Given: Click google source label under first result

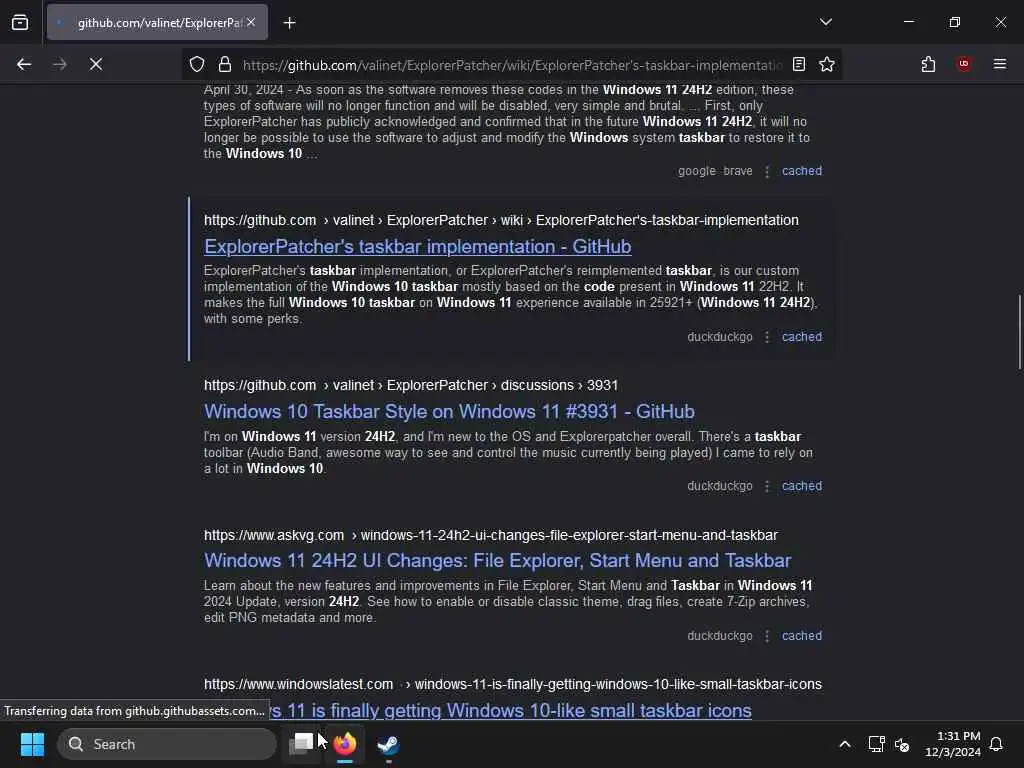Looking at the screenshot, I should [x=696, y=171].
